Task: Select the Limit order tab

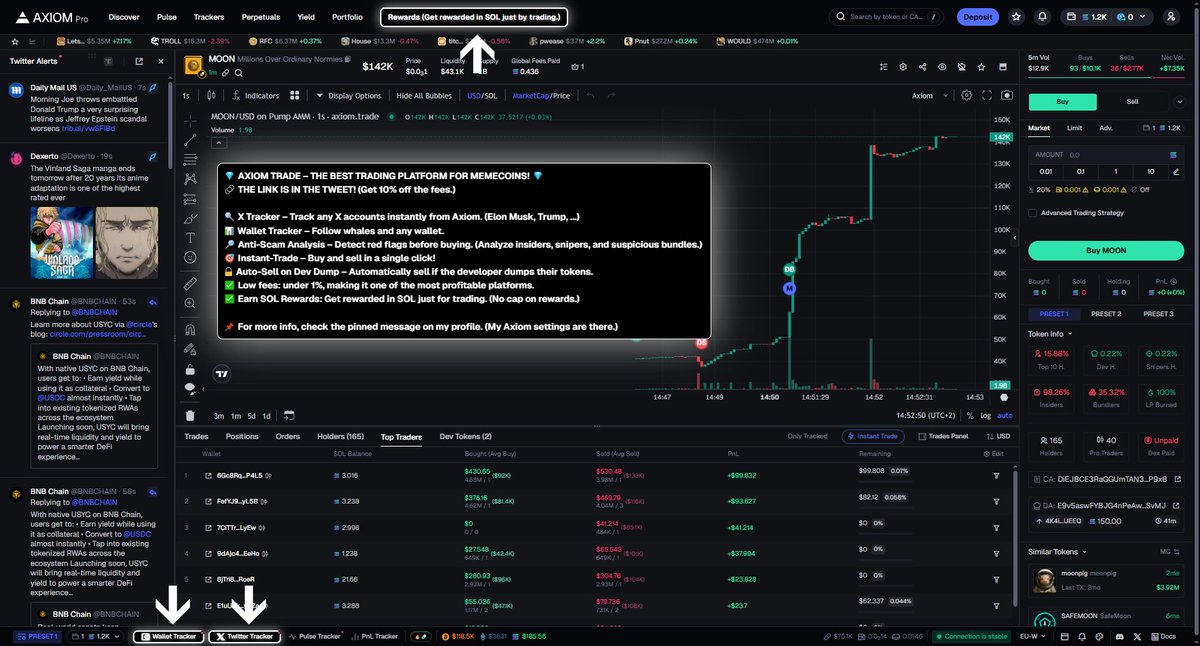Action: coord(1074,128)
